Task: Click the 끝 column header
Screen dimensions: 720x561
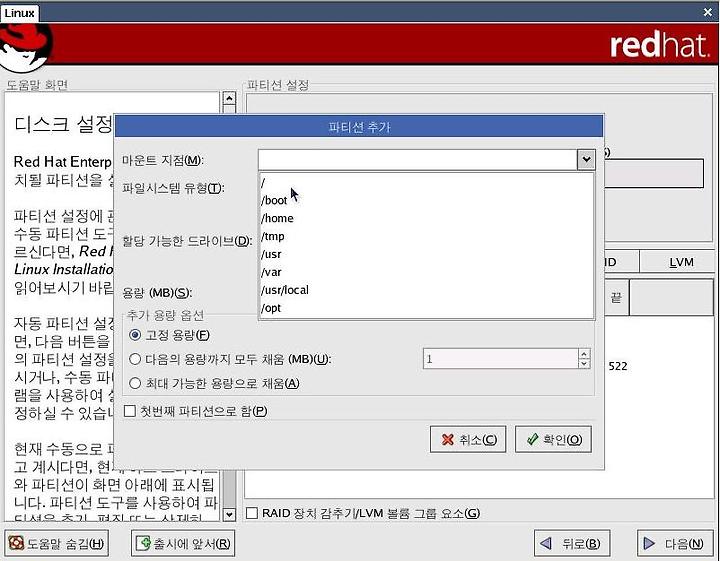Action: [616, 297]
